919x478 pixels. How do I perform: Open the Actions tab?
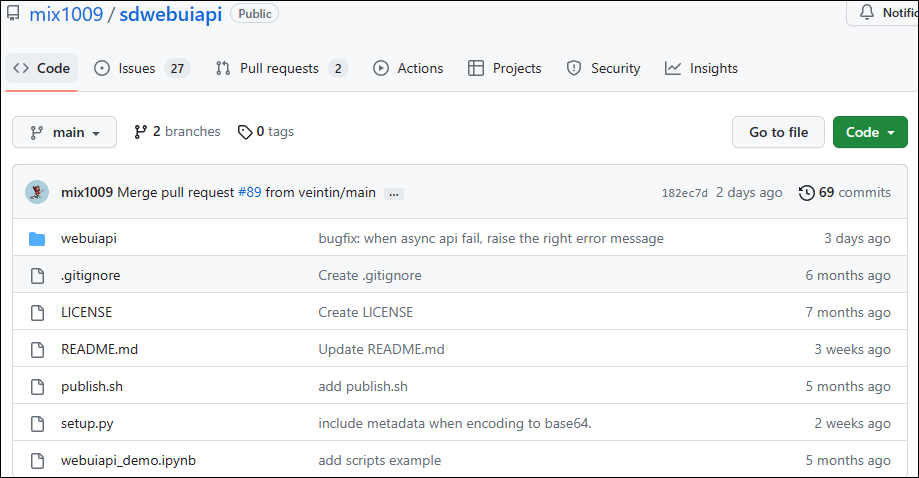tap(409, 69)
